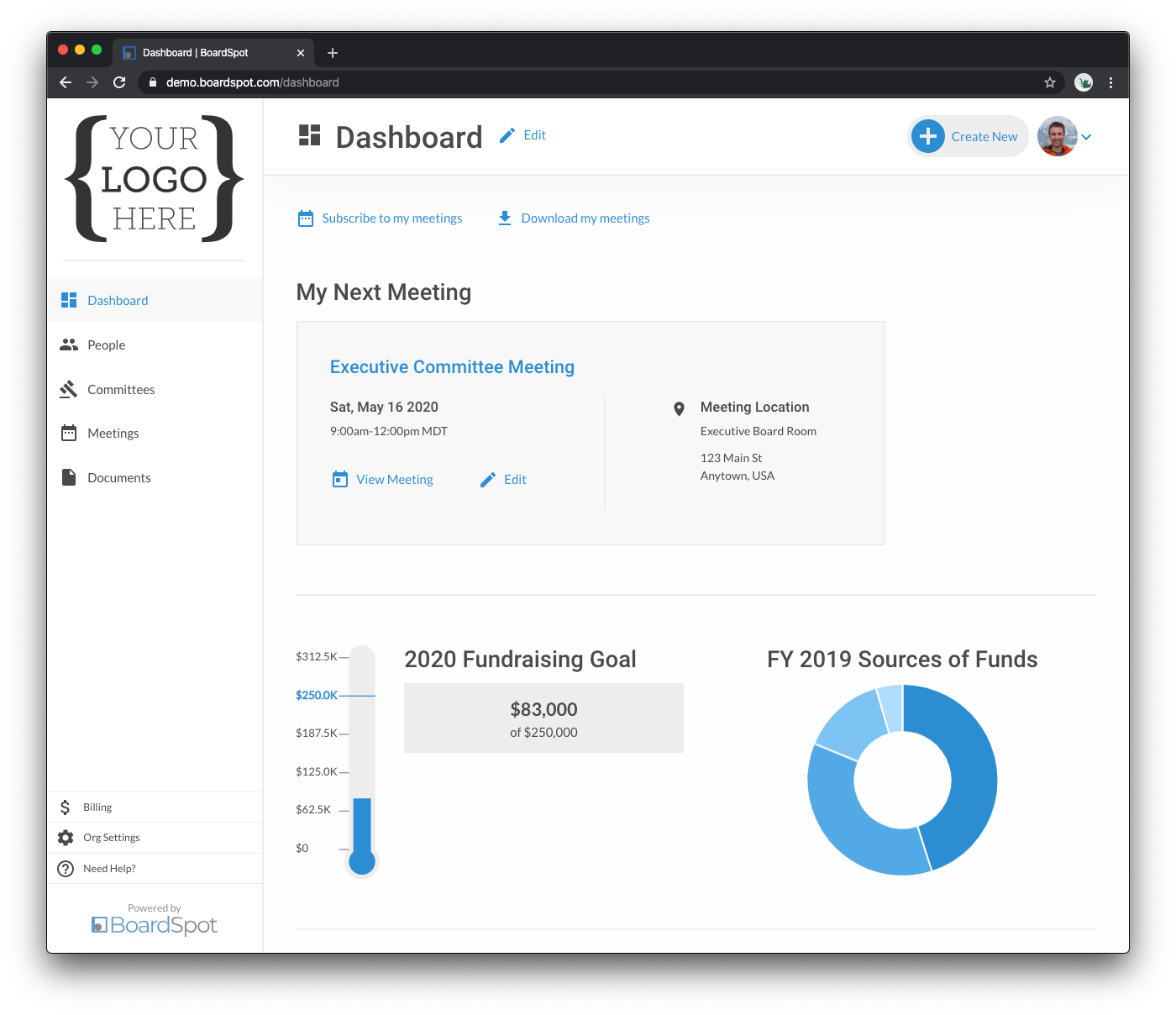Screen dimensions: 1176x1015
Task: Bookmark the page with the star icon
Action: click(1050, 82)
